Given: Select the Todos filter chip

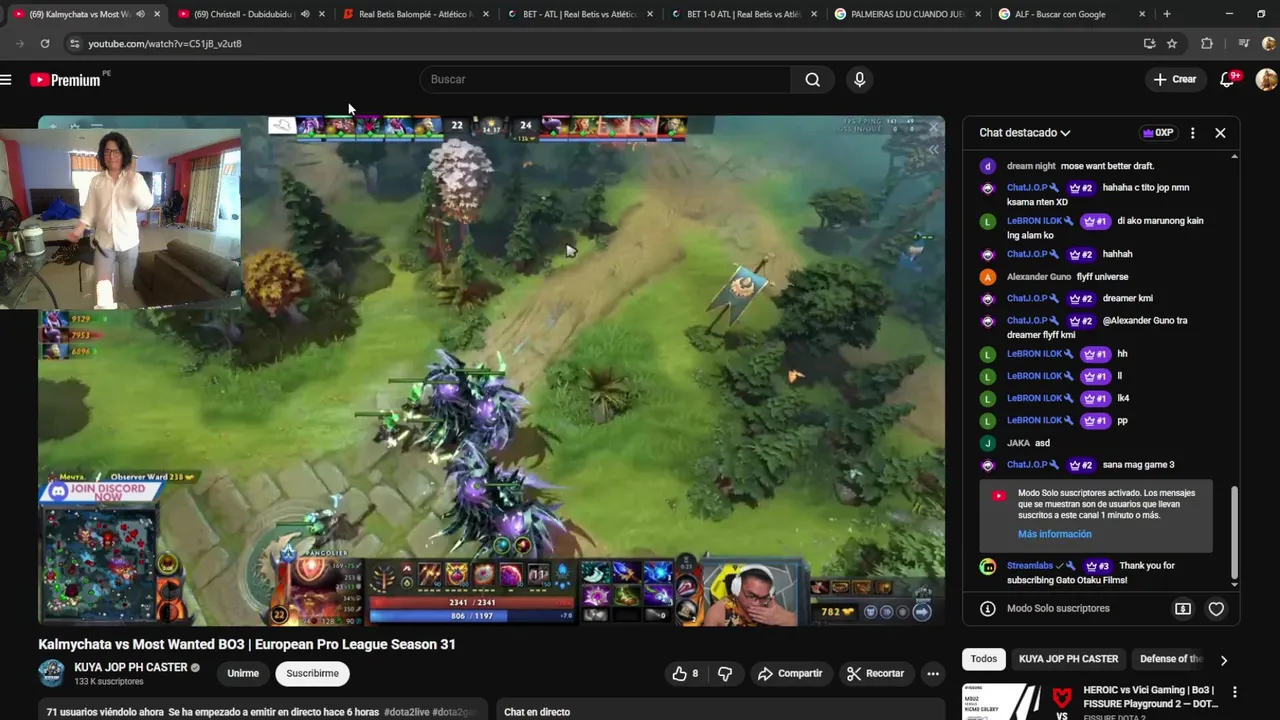Looking at the screenshot, I should [x=984, y=659].
